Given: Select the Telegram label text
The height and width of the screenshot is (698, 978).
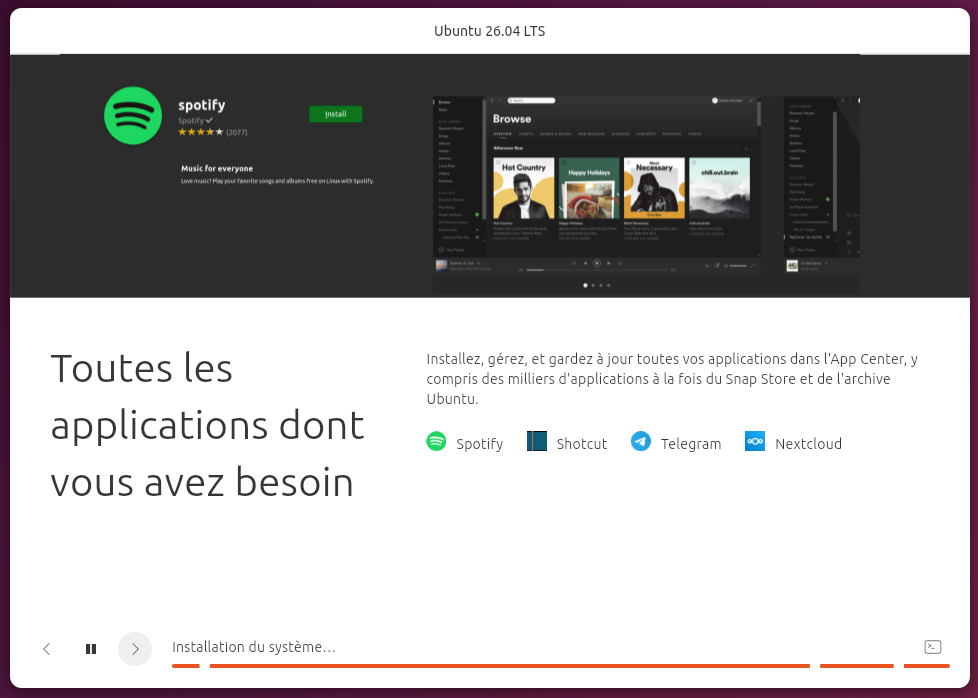Looking at the screenshot, I should click(x=690, y=444).
